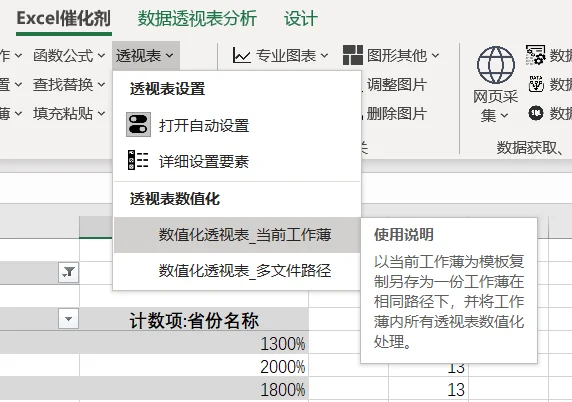
Task: Click the top data gear icon right of globe
Action: point(536,55)
